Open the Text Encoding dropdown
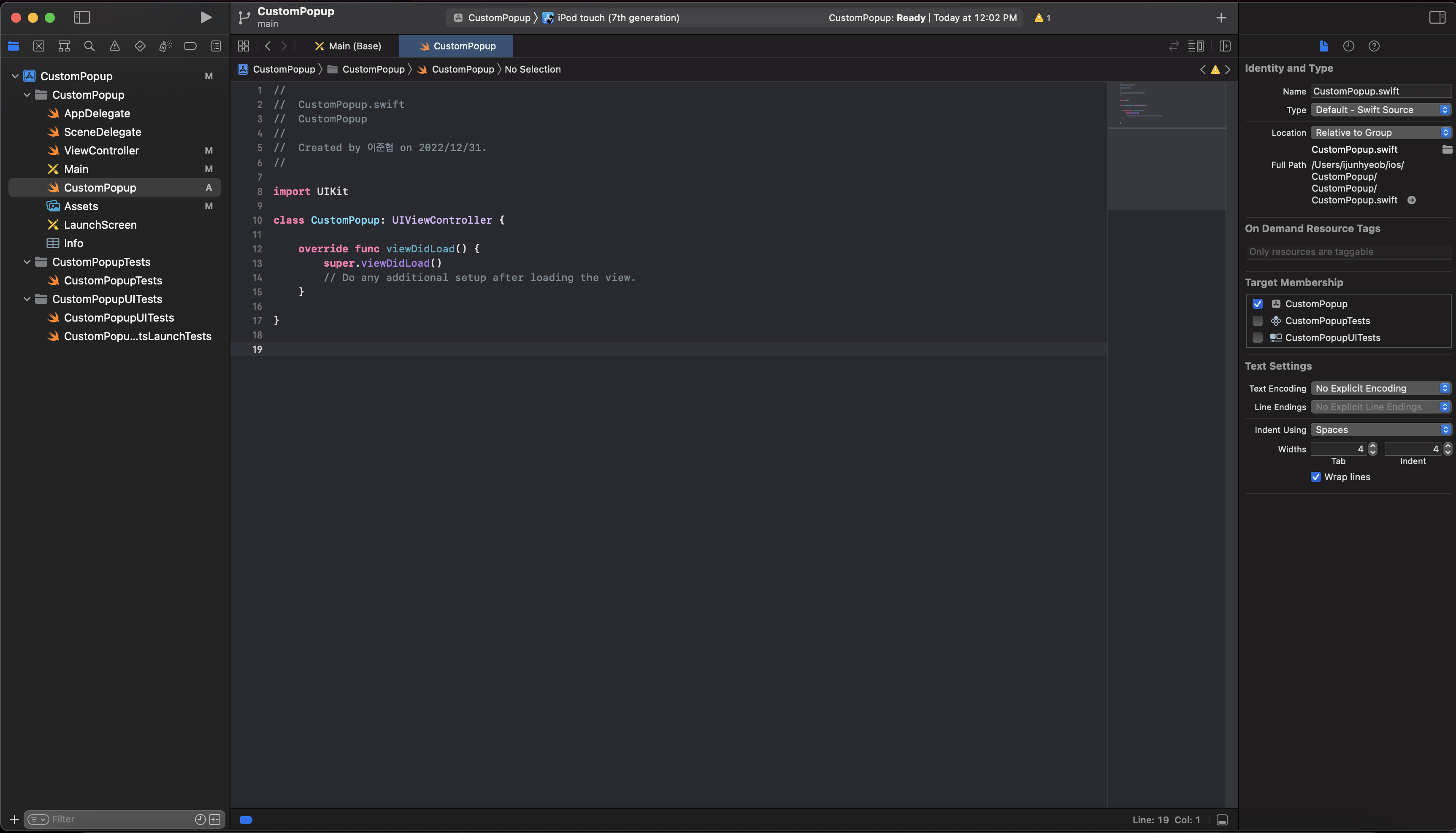This screenshot has height=833, width=1456. coord(1380,388)
